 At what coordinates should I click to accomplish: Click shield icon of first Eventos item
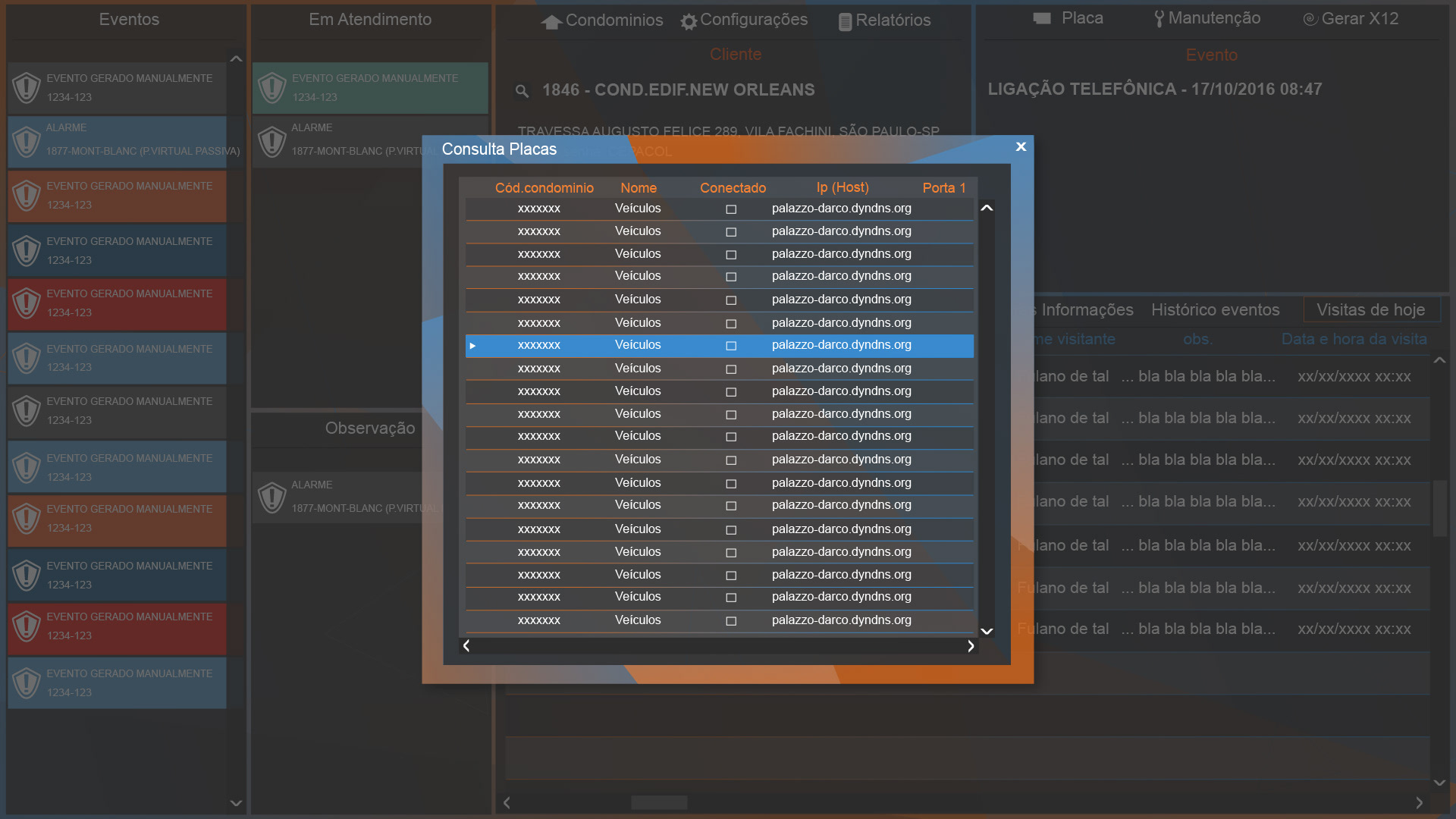27,87
